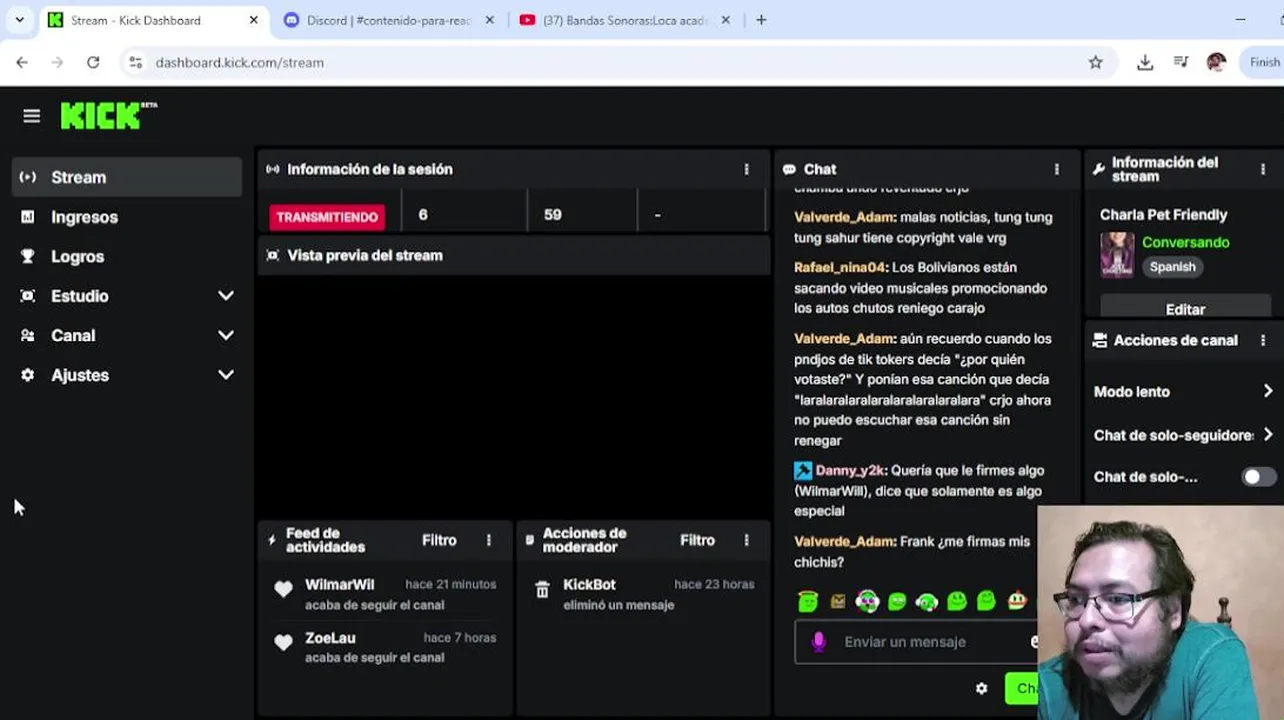Open the browser tab search dropdown arrow

pyautogui.click(x=19, y=20)
